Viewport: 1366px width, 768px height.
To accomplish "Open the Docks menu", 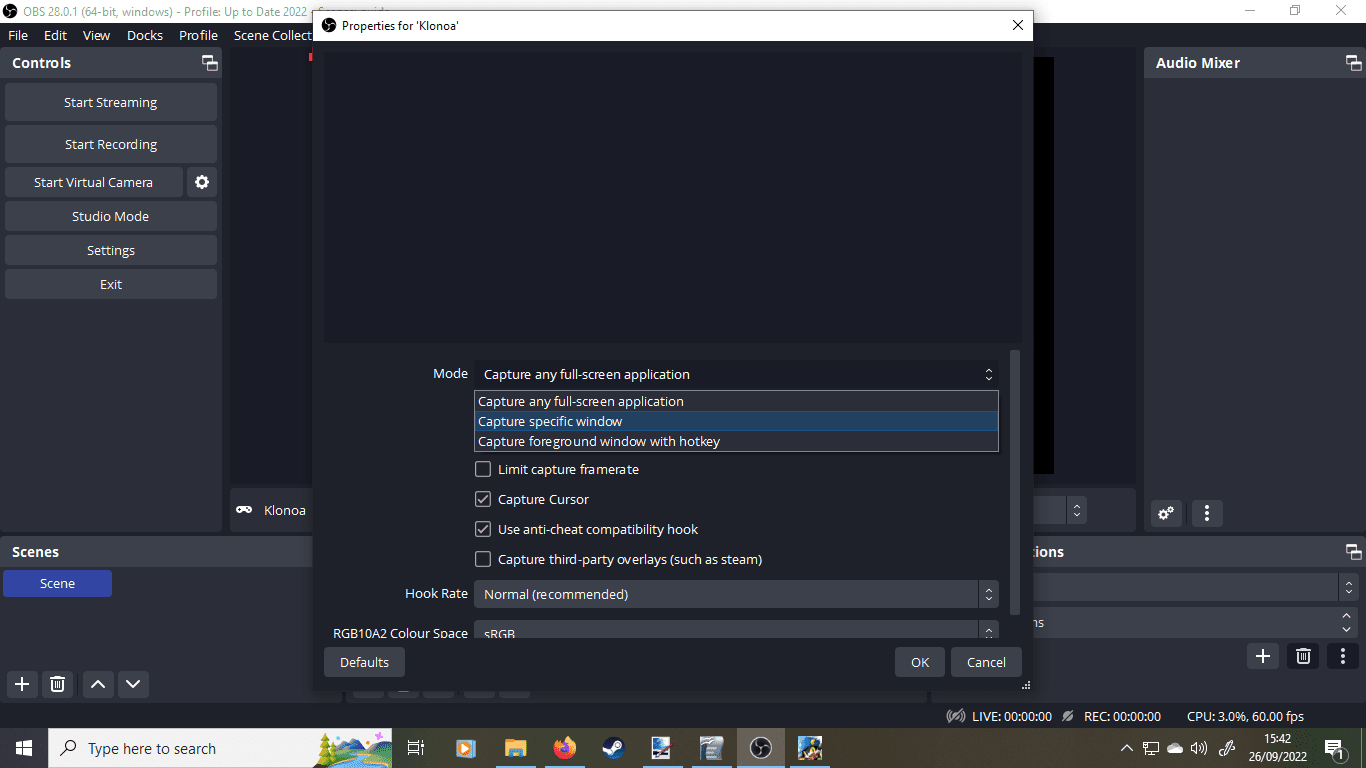I will coord(145,35).
